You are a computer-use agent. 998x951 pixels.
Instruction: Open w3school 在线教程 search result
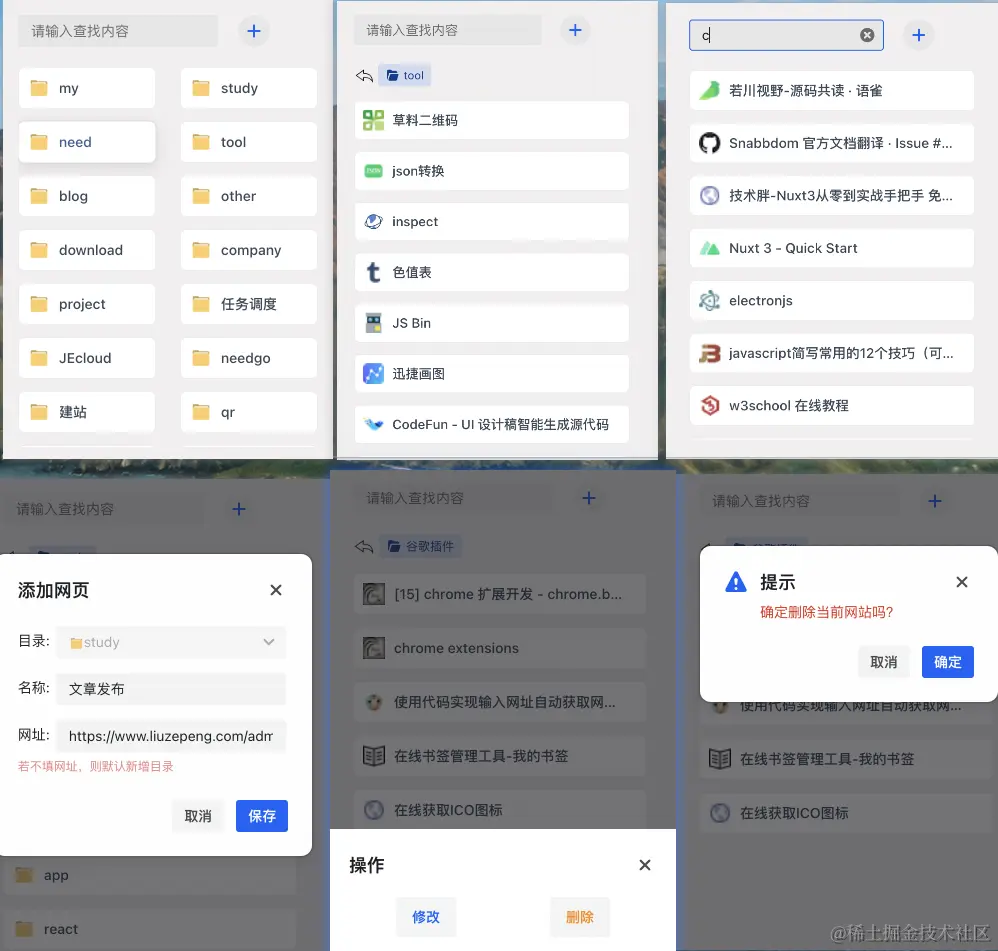coord(832,405)
